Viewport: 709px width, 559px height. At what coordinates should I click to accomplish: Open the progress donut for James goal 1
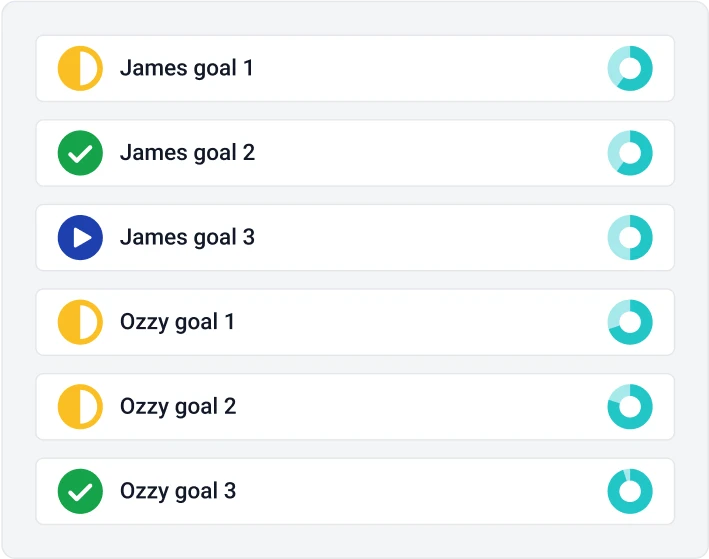(630, 68)
